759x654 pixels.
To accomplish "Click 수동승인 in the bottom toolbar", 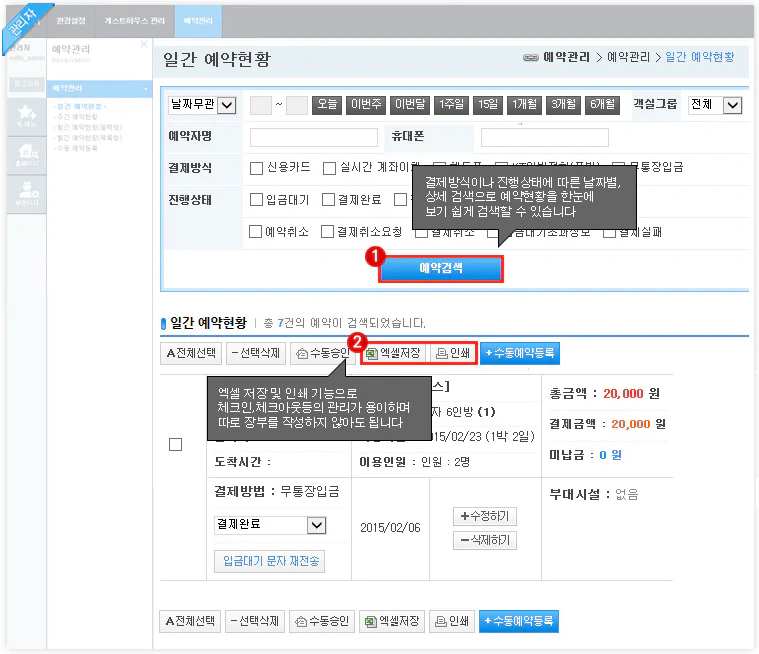I will coord(322,621).
